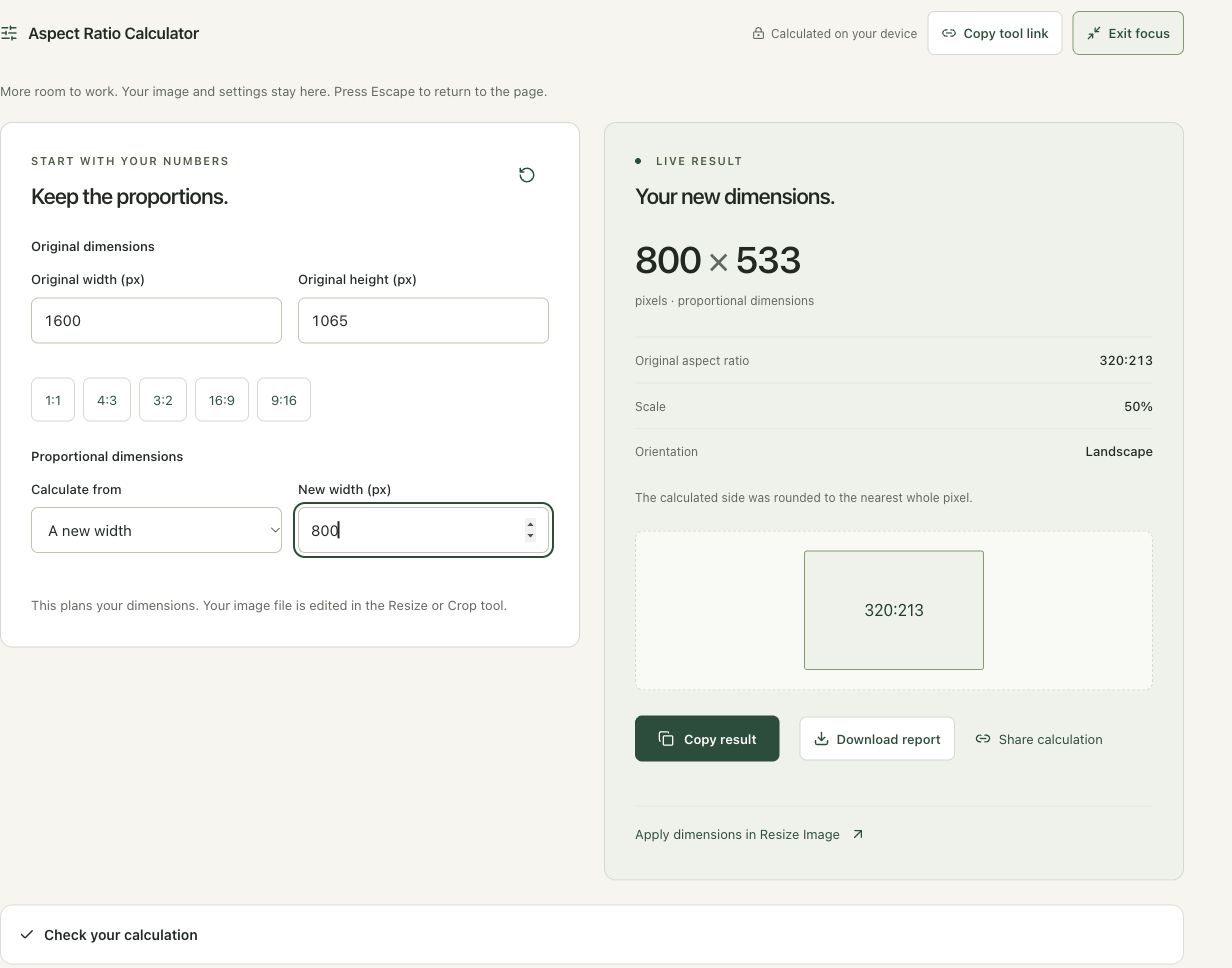Select the 9:16 ratio preset

[284, 400]
